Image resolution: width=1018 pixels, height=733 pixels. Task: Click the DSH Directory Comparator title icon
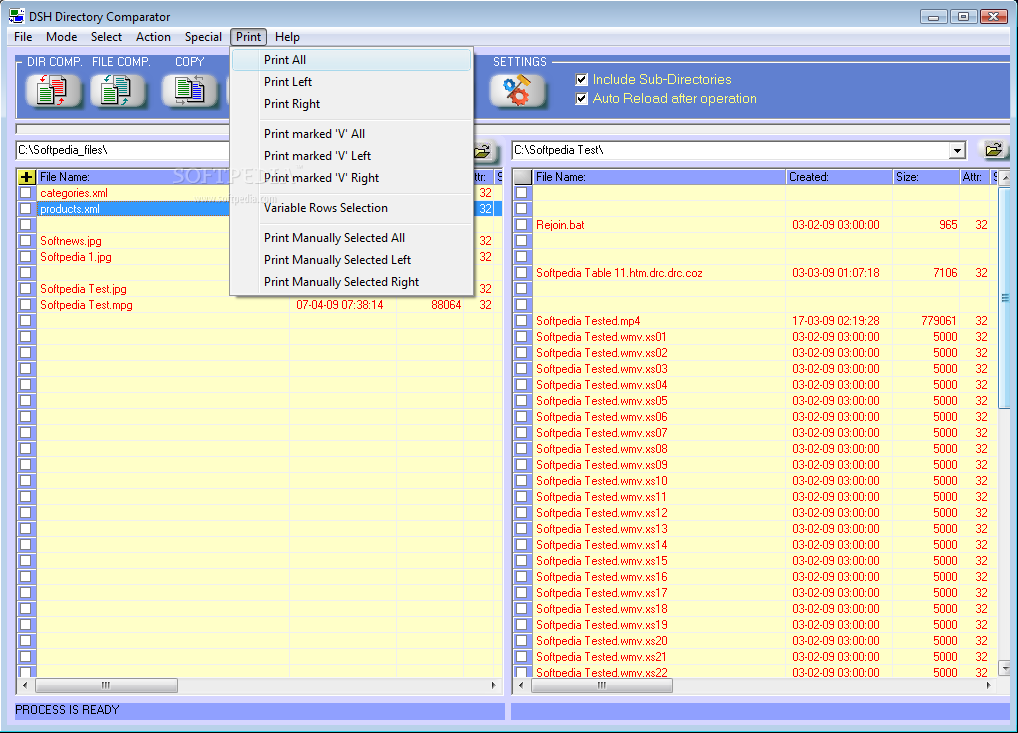(17, 16)
